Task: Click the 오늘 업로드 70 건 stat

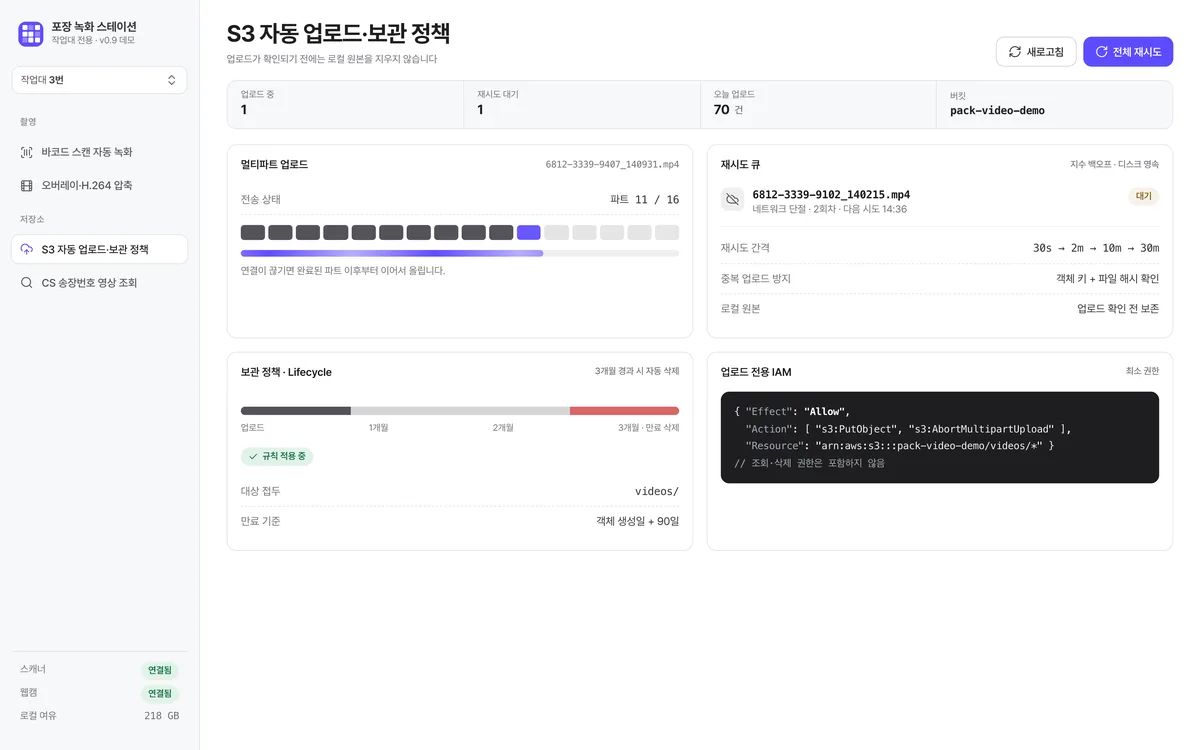Action: pyautogui.click(x=818, y=104)
